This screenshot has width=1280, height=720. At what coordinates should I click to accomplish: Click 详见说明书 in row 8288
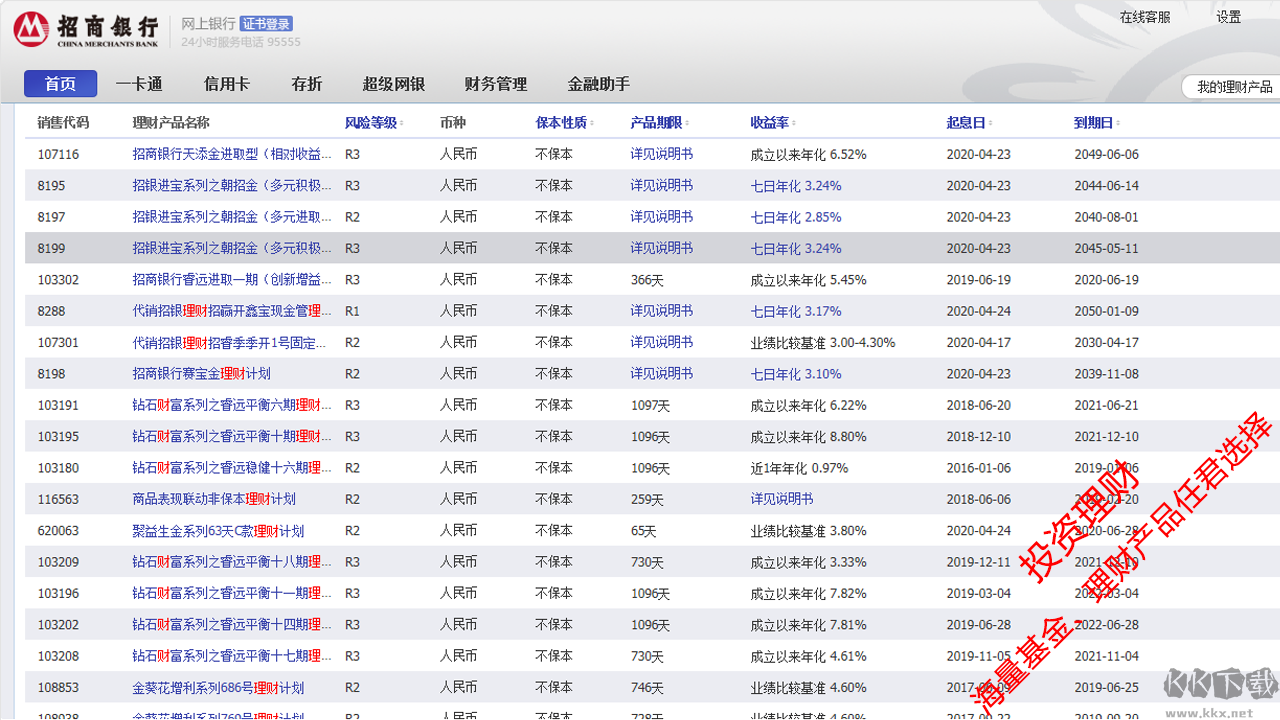pos(661,311)
